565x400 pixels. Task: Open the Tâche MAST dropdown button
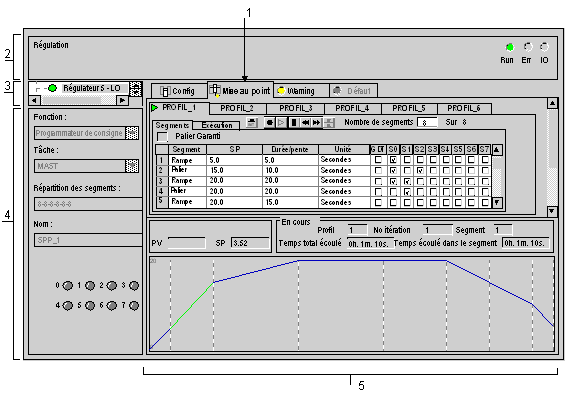pyautogui.click(x=132, y=166)
